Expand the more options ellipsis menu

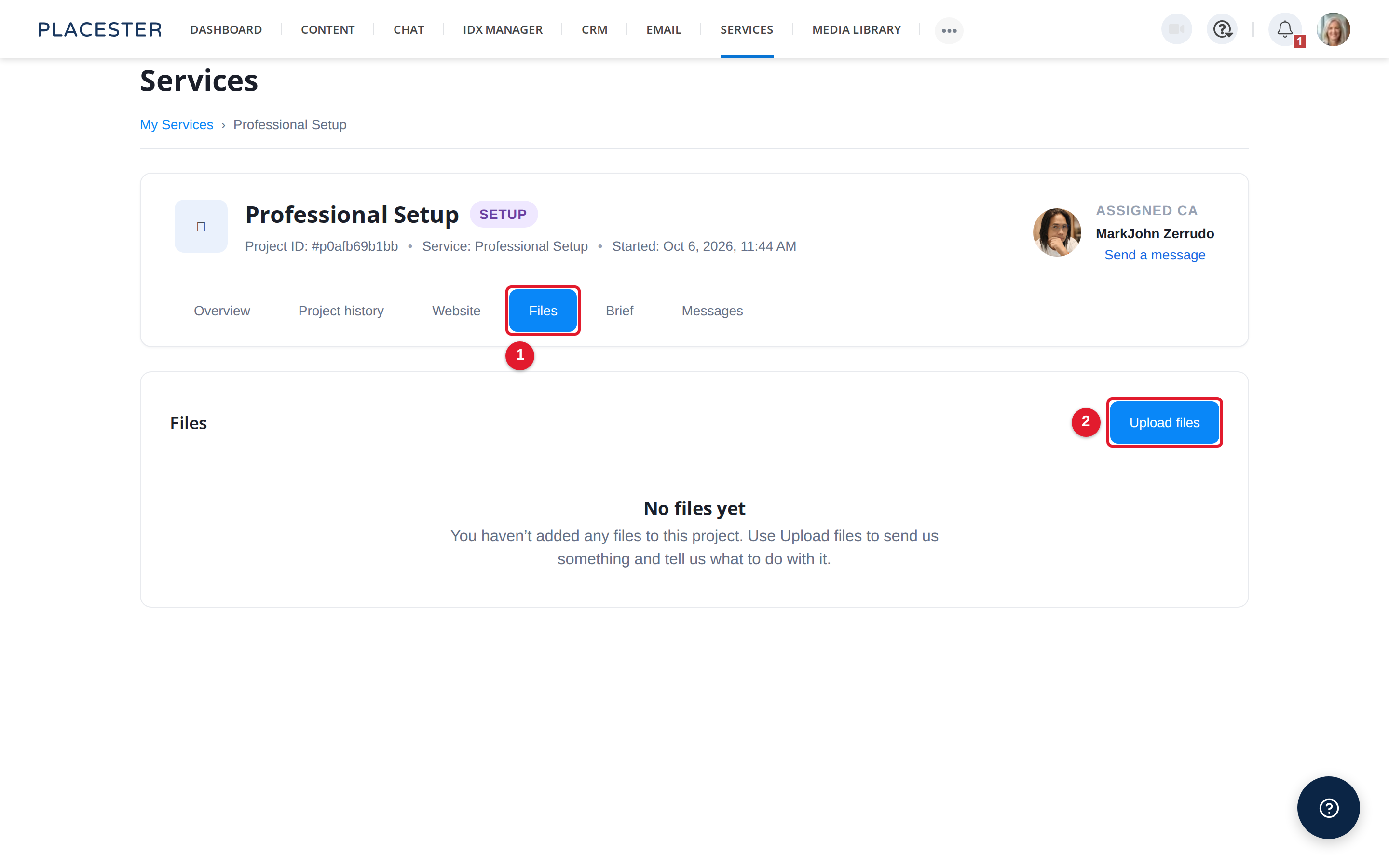[949, 30]
